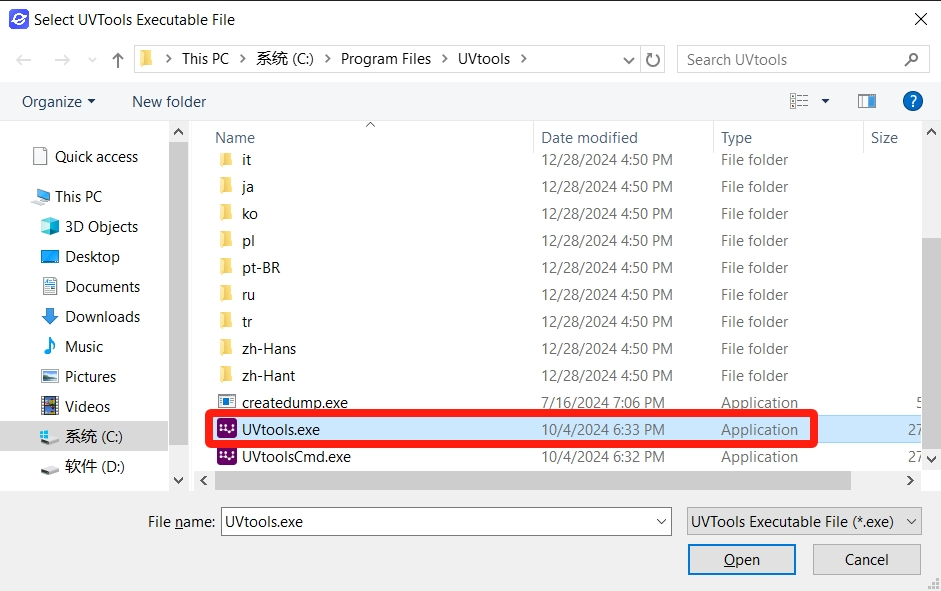Click the Refresh icon beside address bar
This screenshot has height=591, width=941.
pos(653,60)
